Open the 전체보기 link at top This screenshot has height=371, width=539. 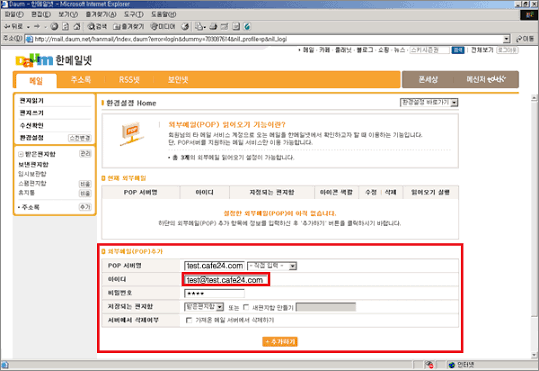click(x=482, y=50)
